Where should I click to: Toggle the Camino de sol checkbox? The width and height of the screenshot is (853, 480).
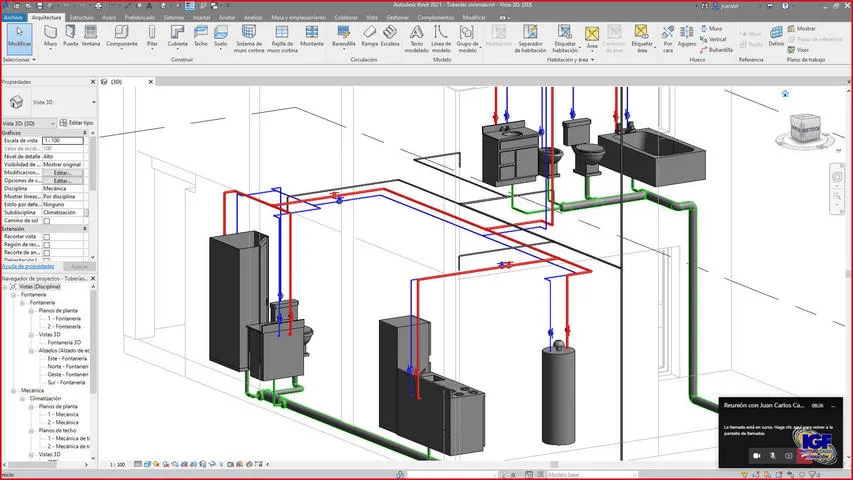(47, 221)
